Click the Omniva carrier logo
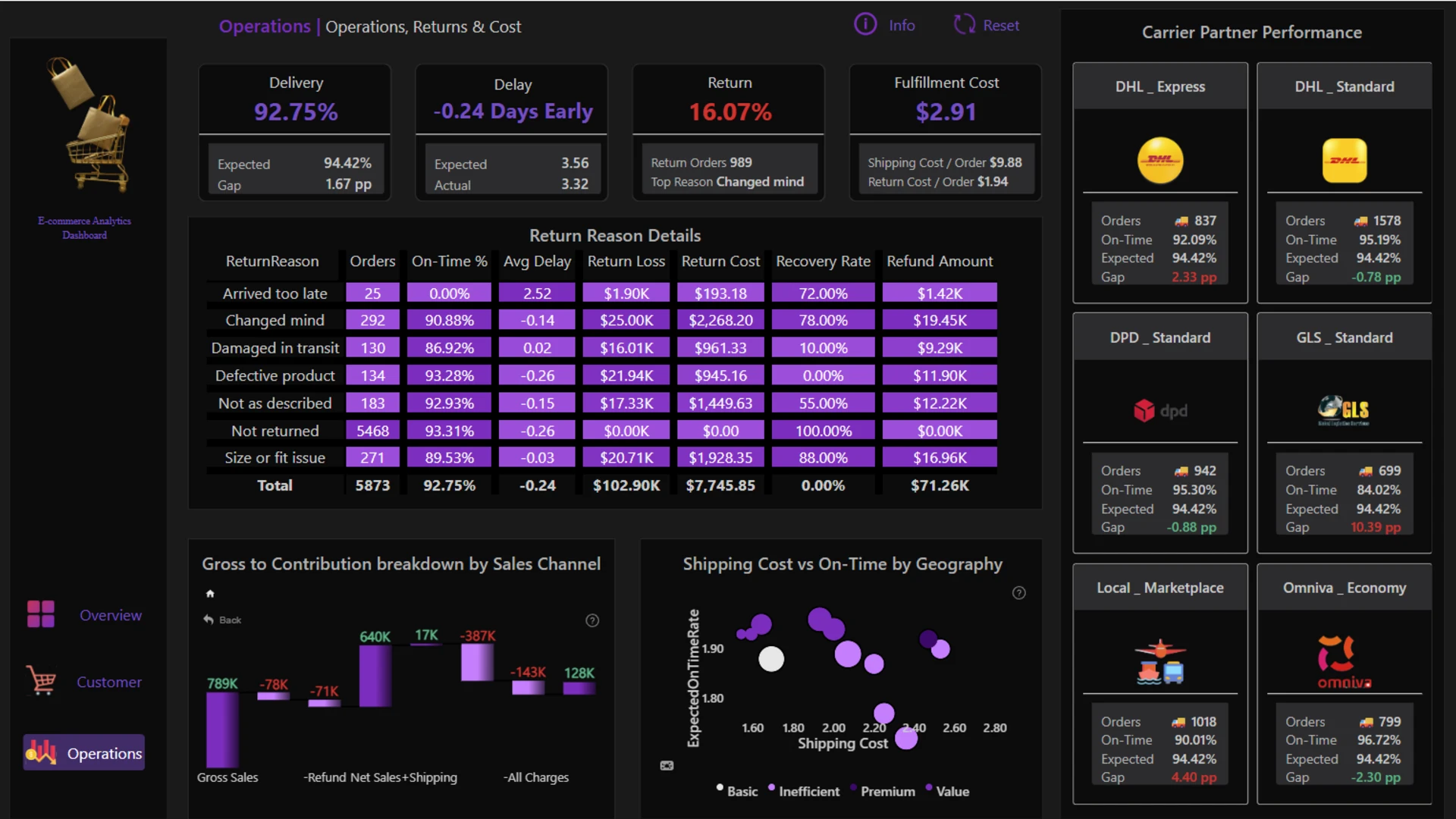The image size is (1456, 819). (x=1344, y=661)
